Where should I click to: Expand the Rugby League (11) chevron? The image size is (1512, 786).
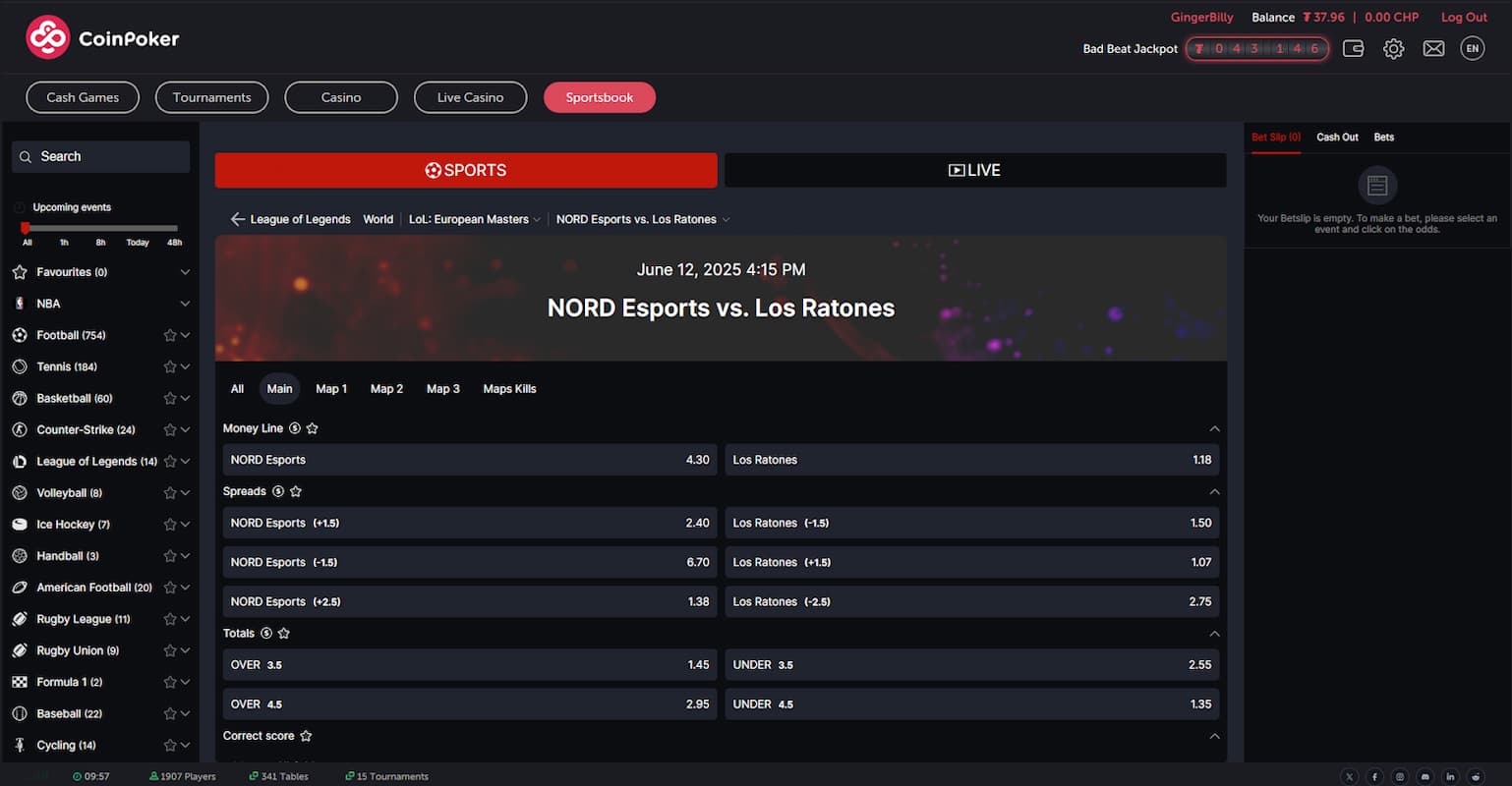(x=185, y=619)
